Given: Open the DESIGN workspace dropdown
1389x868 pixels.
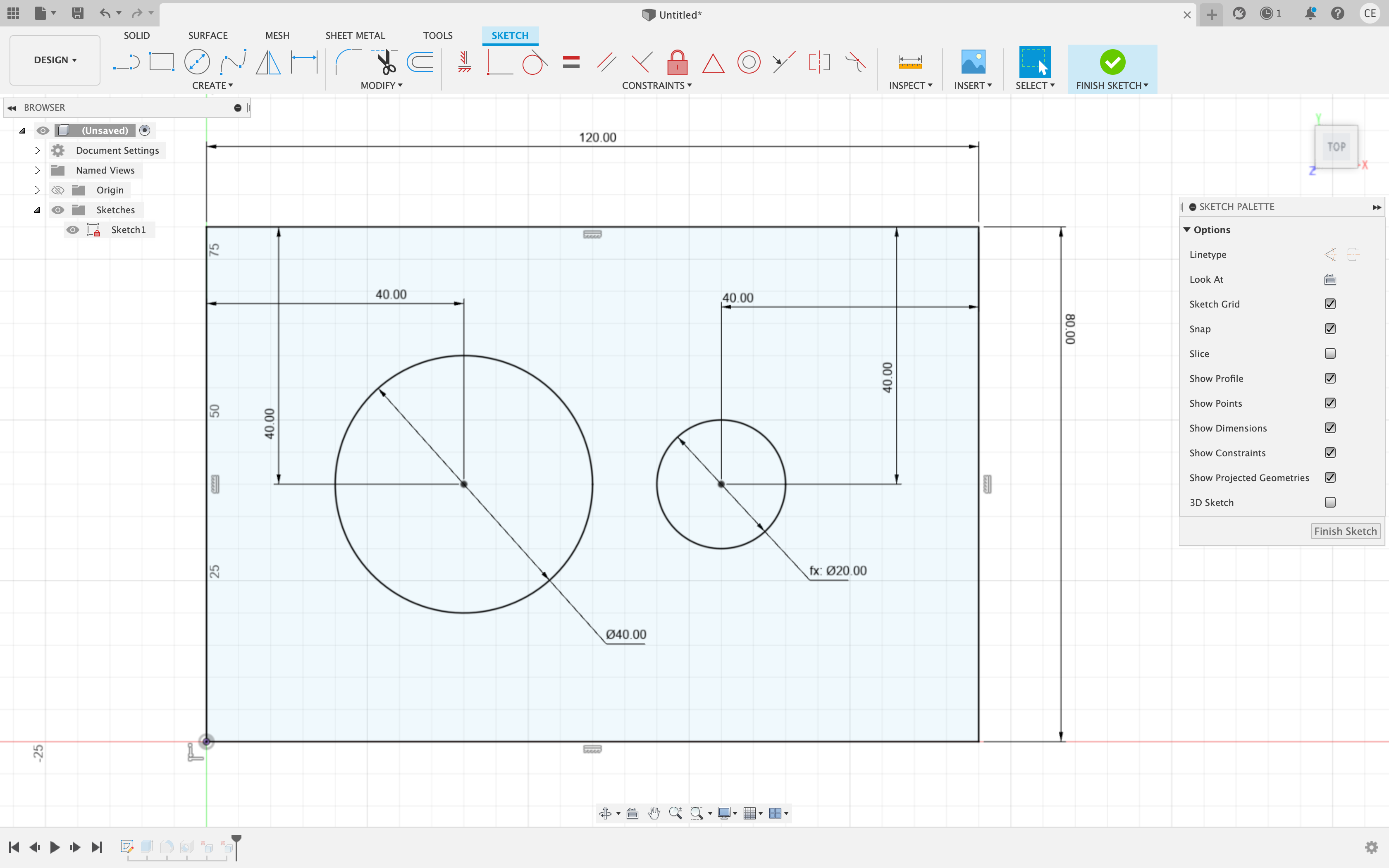Looking at the screenshot, I should pyautogui.click(x=55, y=60).
